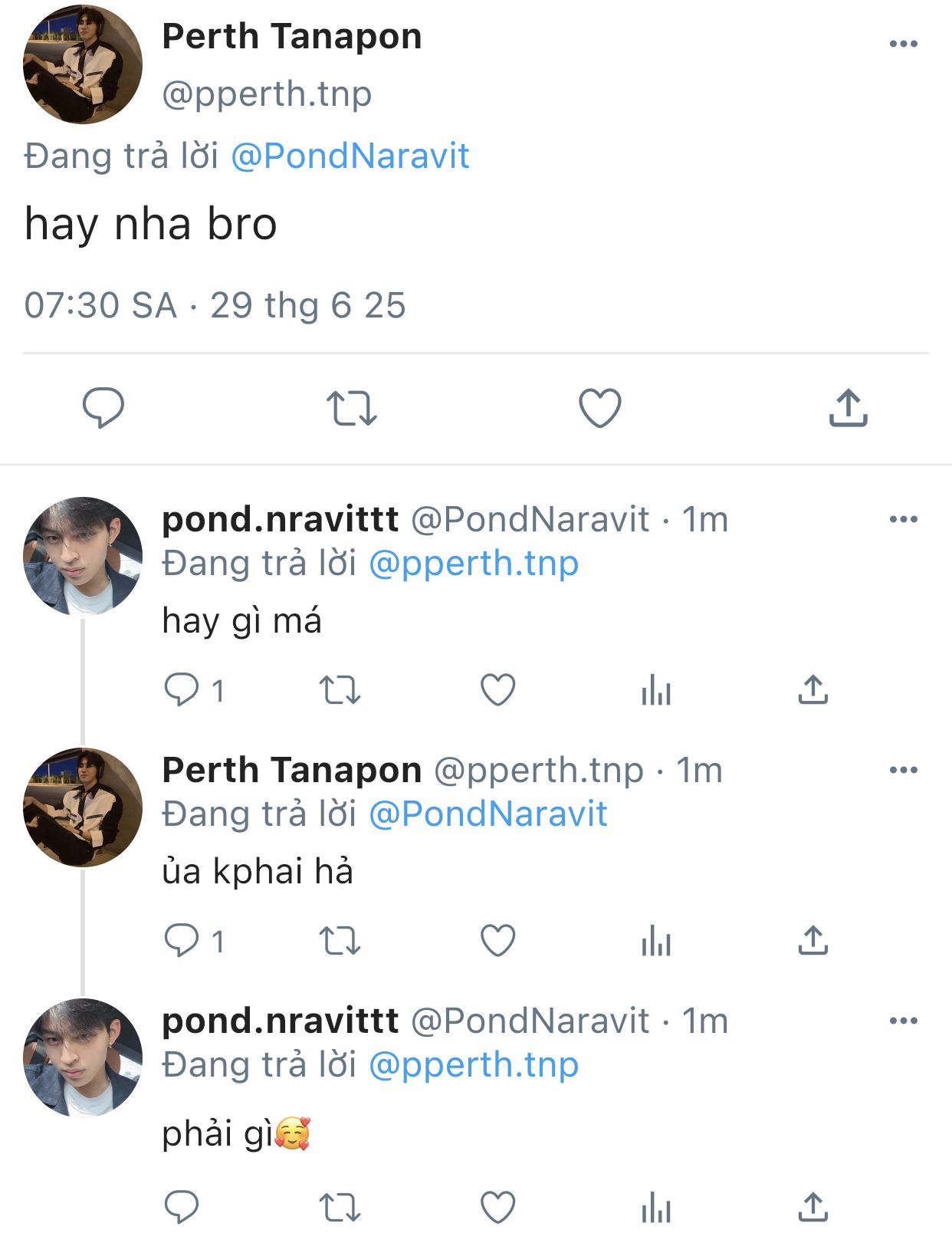The height and width of the screenshot is (1243, 952).
Task: Reply to Perth Tanapon's main tweet
Action: click(x=103, y=407)
